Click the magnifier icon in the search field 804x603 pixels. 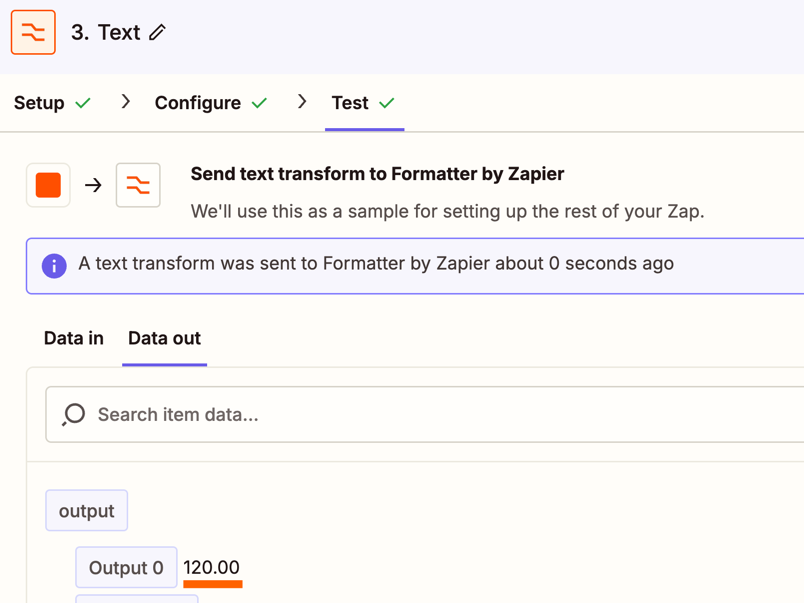pyautogui.click(x=73, y=414)
